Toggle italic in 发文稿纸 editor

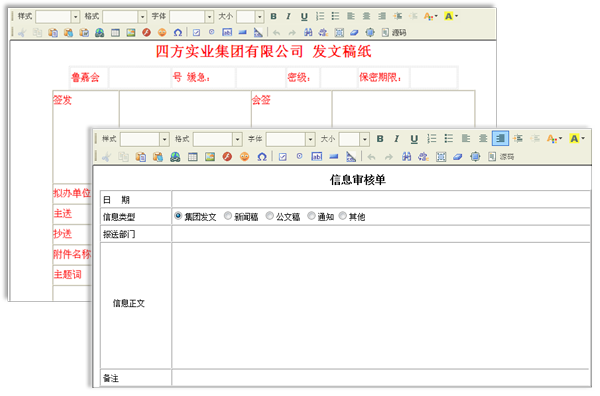289,16
